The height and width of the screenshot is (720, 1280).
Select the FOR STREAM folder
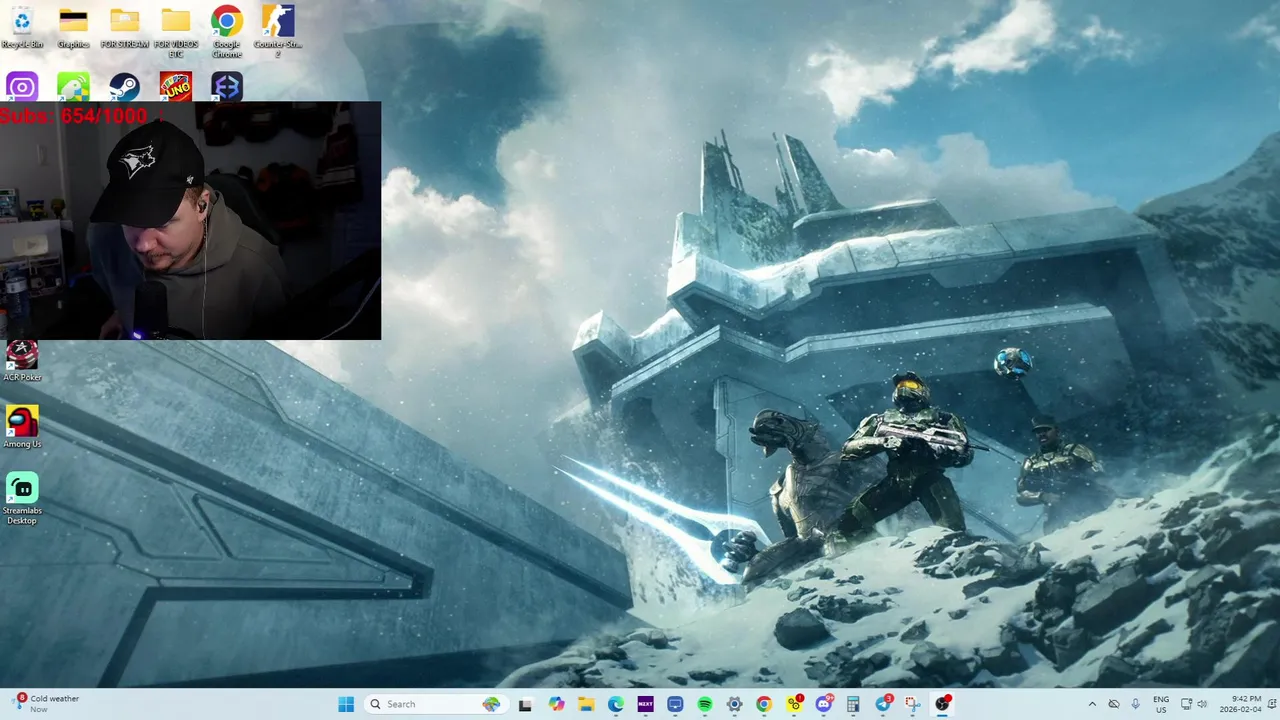(x=124, y=27)
